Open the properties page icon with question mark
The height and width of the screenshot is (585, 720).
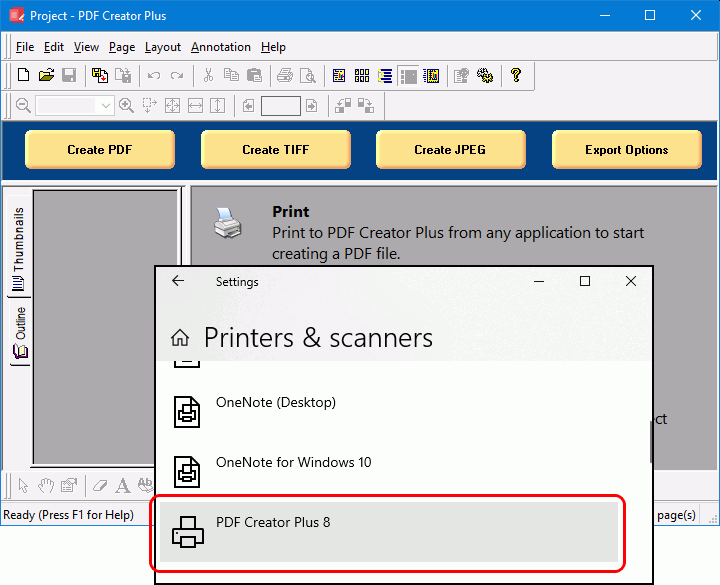(461, 75)
